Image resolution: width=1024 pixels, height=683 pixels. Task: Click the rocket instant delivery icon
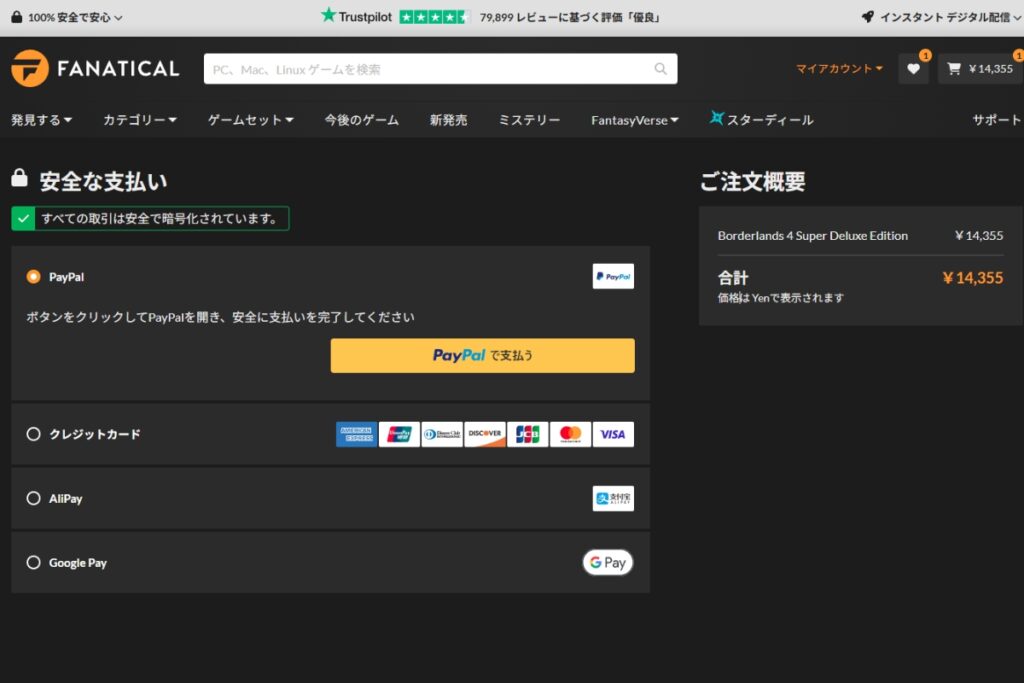click(x=867, y=17)
